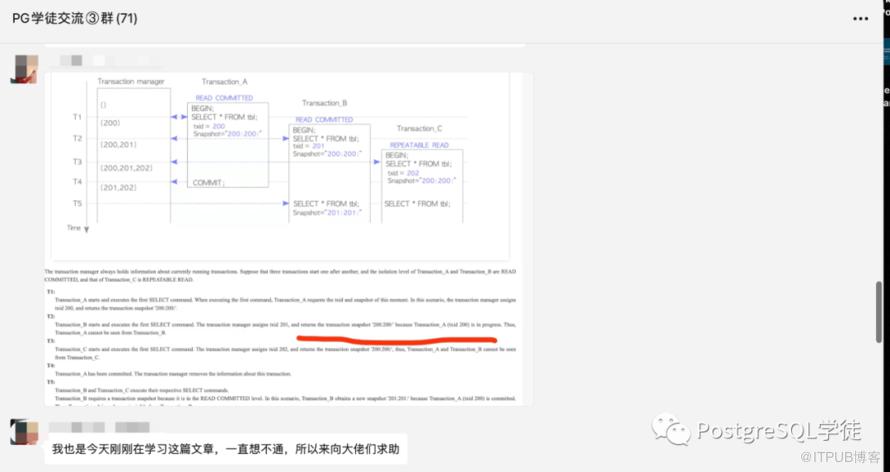Click the REPEATABLE READ label in the diagram

(x=418, y=145)
